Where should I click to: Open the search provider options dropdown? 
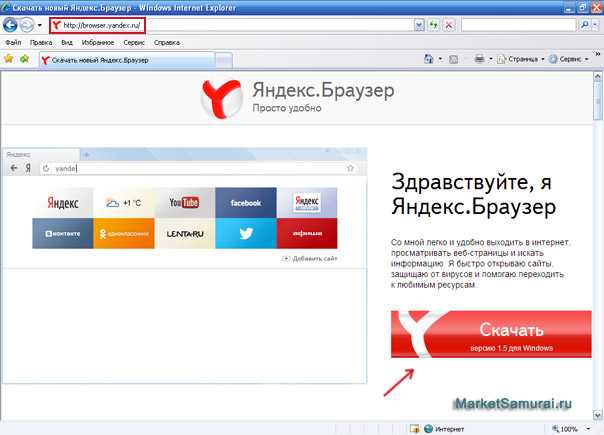point(595,25)
